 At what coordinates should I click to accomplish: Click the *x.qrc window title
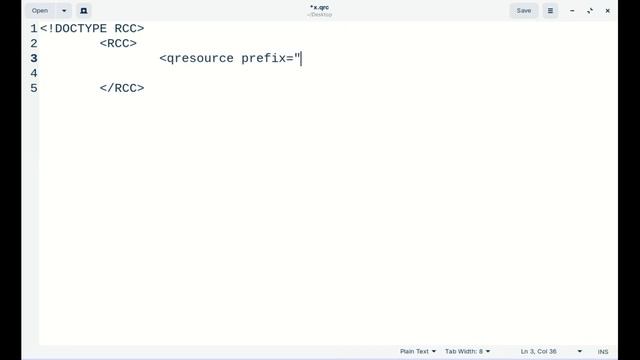(x=320, y=7)
